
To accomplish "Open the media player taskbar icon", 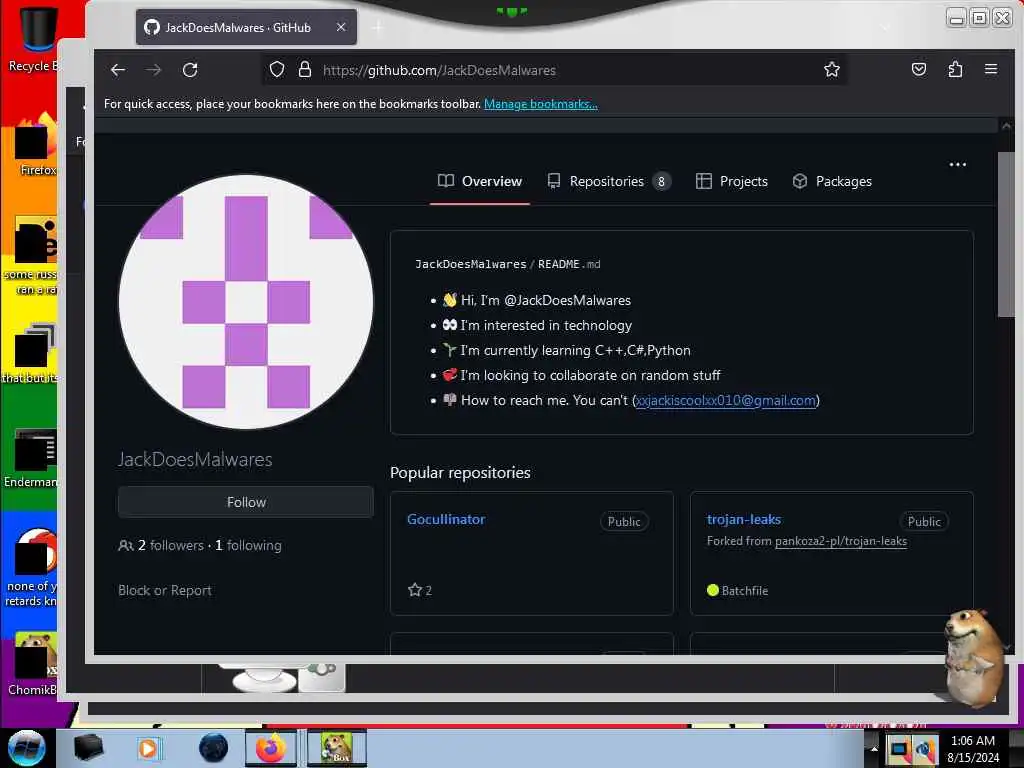I will (148, 748).
